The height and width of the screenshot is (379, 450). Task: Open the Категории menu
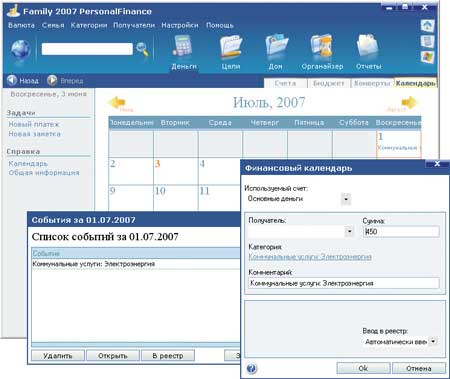[x=89, y=25]
